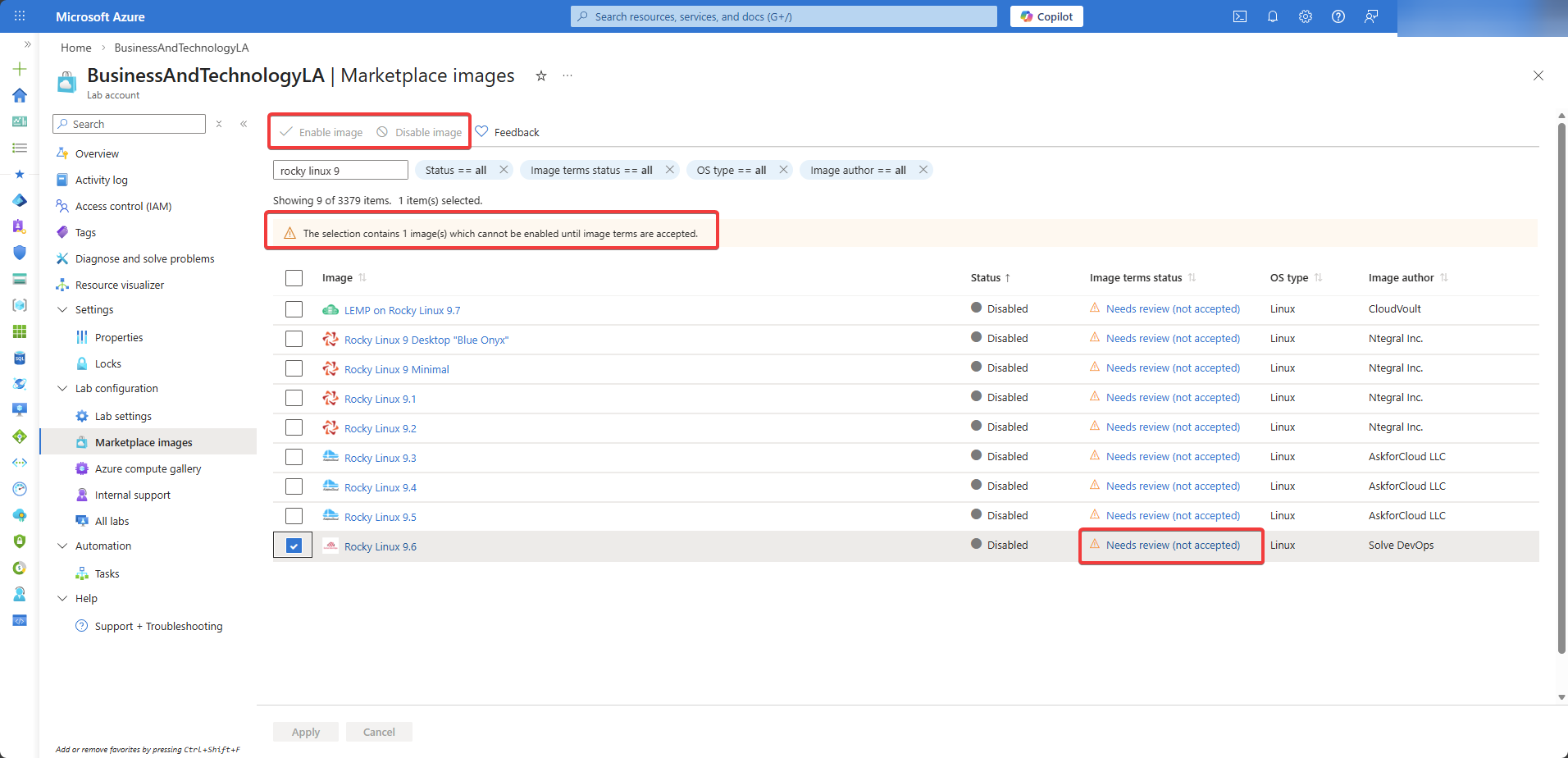The image size is (1568, 758).
Task: Collapse the Lab configuration section
Action: coord(62,388)
